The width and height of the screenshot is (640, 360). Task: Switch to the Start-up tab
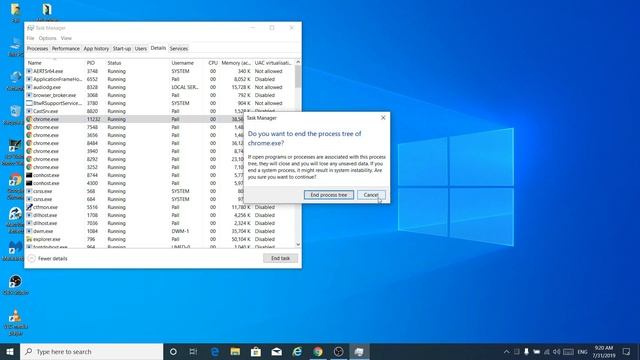coord(122,49)
